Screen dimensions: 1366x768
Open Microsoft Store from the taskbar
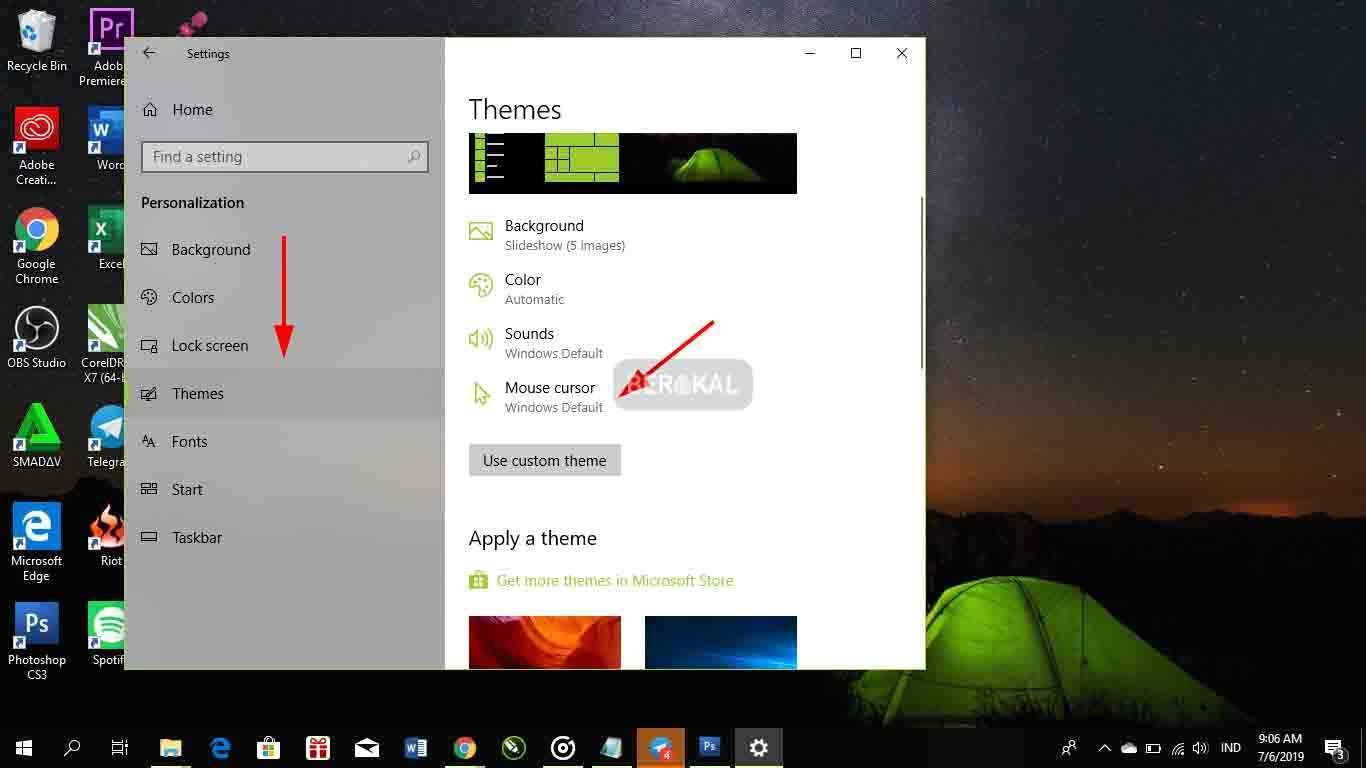pos(269,747)
